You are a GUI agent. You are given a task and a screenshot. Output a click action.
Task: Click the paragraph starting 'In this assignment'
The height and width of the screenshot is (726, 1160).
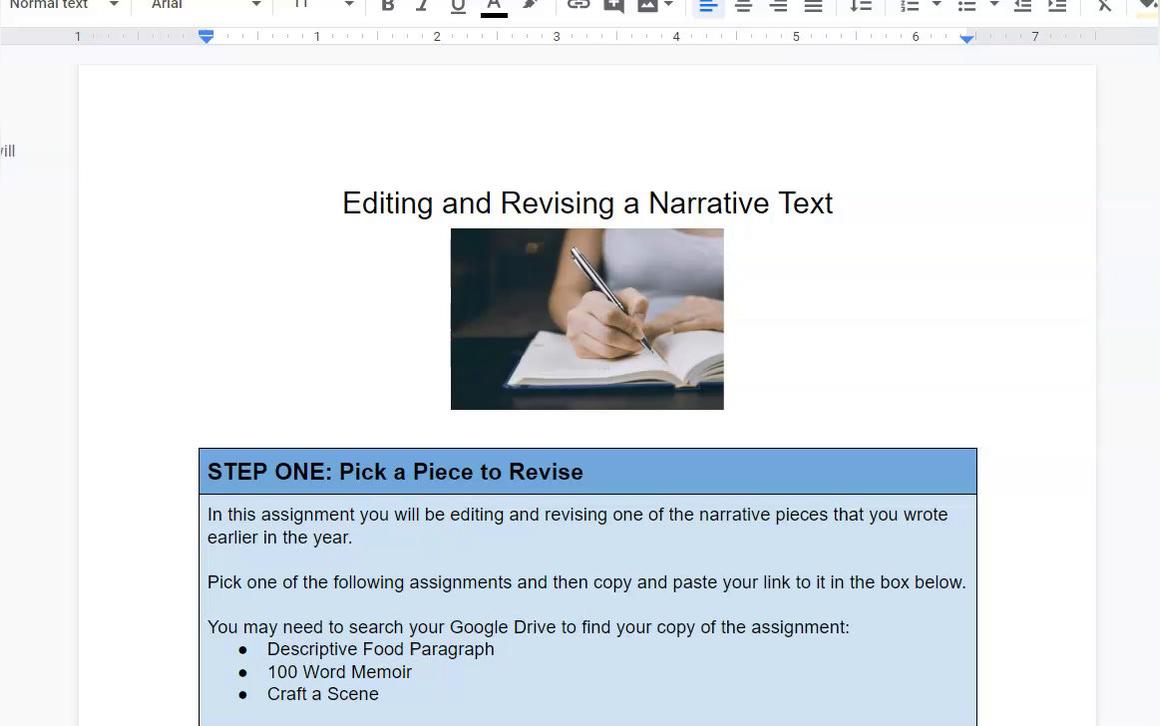(x=577, y=525)
